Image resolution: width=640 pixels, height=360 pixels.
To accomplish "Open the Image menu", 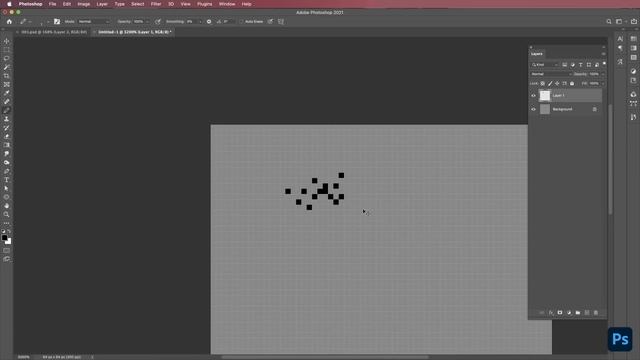I will pyautogui.click(x=84, y=4).
